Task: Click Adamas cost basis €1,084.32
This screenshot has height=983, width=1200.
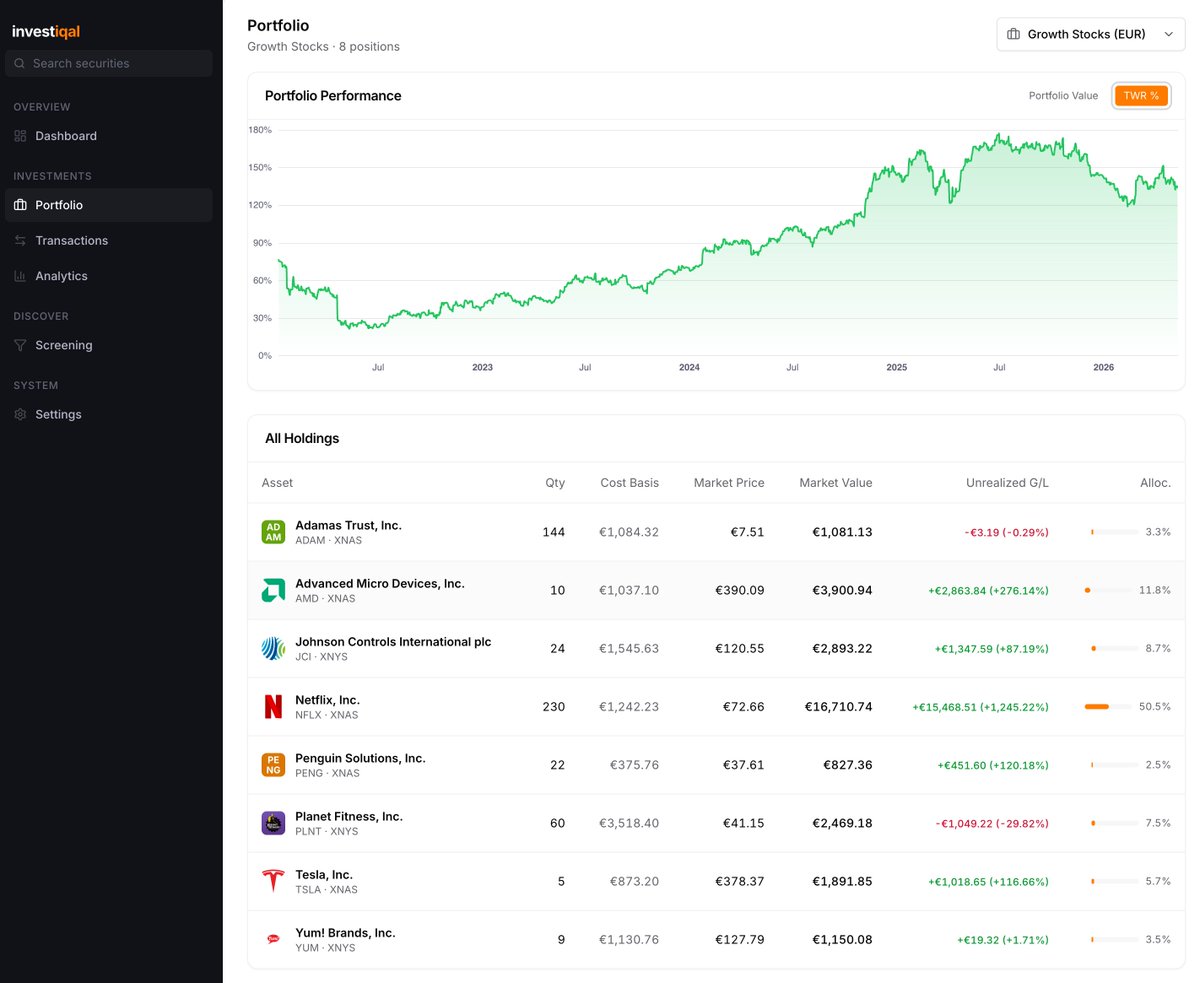Action: (629, 532)
